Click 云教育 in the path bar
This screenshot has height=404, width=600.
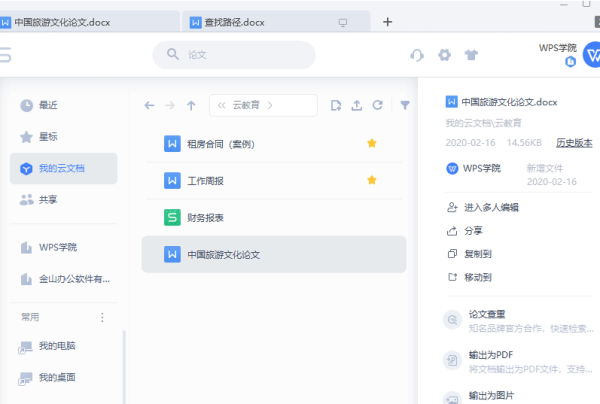(246, 105)
